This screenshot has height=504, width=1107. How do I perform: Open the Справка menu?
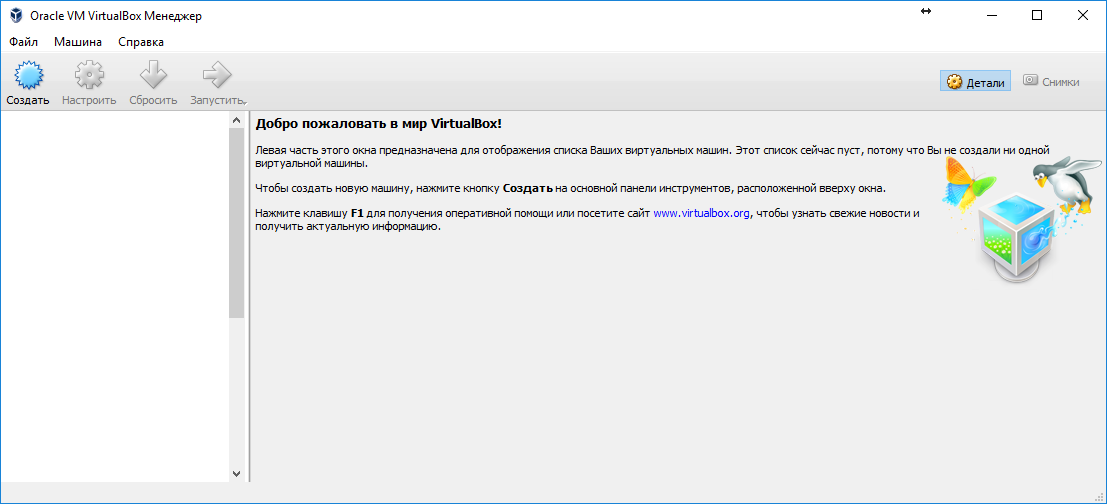click(141, 42)
